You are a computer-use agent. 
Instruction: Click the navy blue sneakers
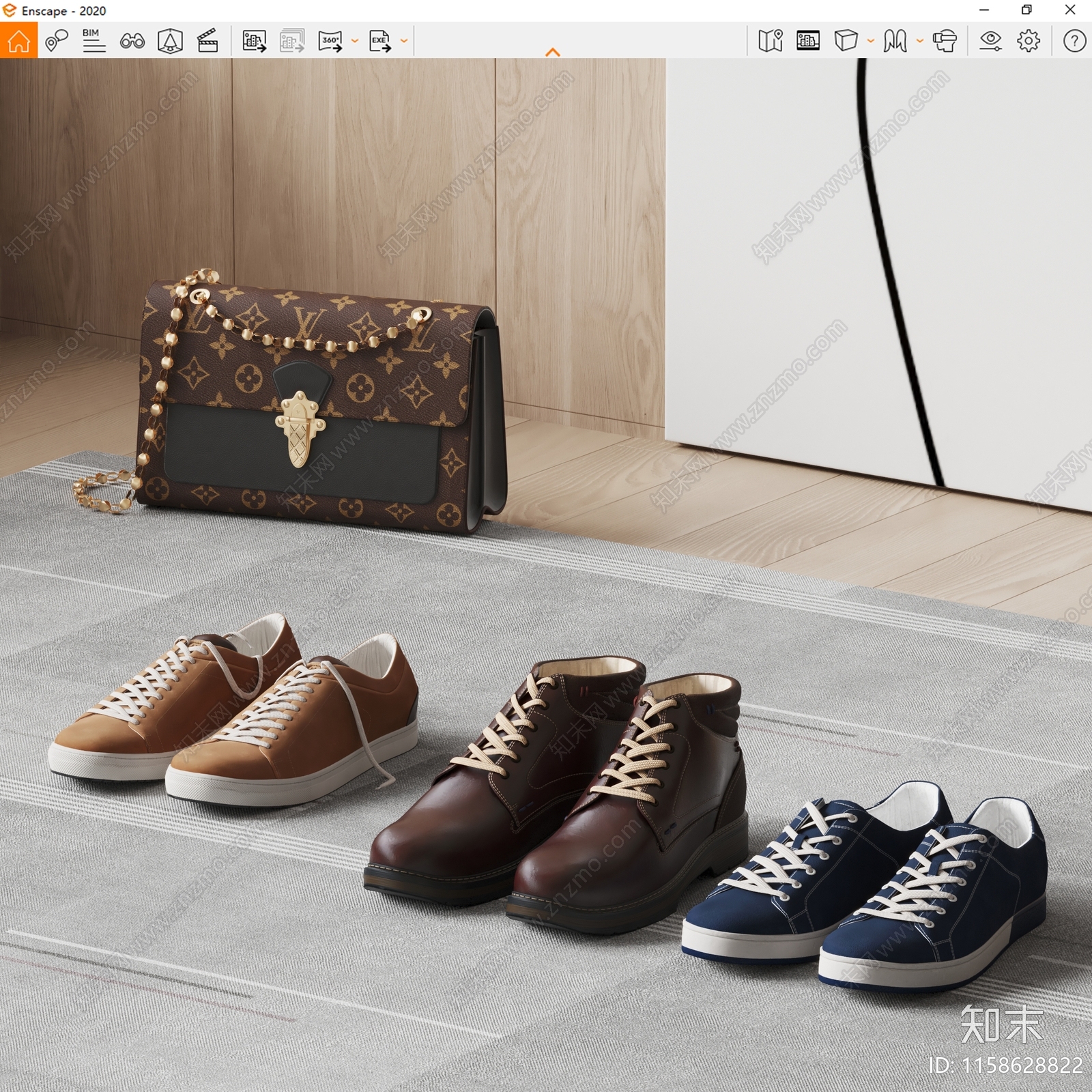click(x=865, y=887)
